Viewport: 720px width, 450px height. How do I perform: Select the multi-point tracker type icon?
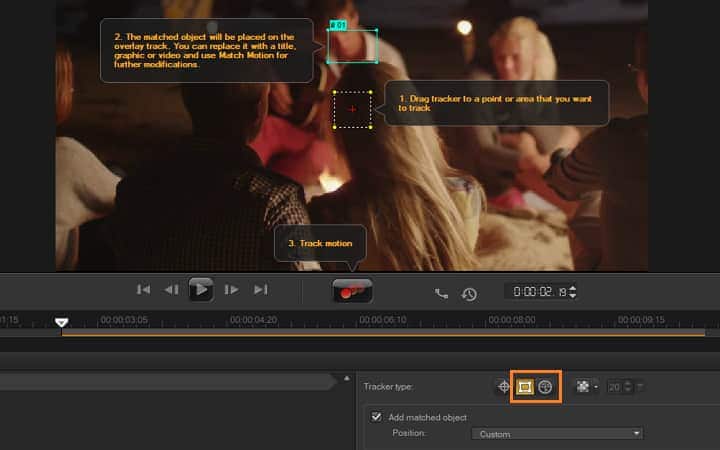pos(545,386)
